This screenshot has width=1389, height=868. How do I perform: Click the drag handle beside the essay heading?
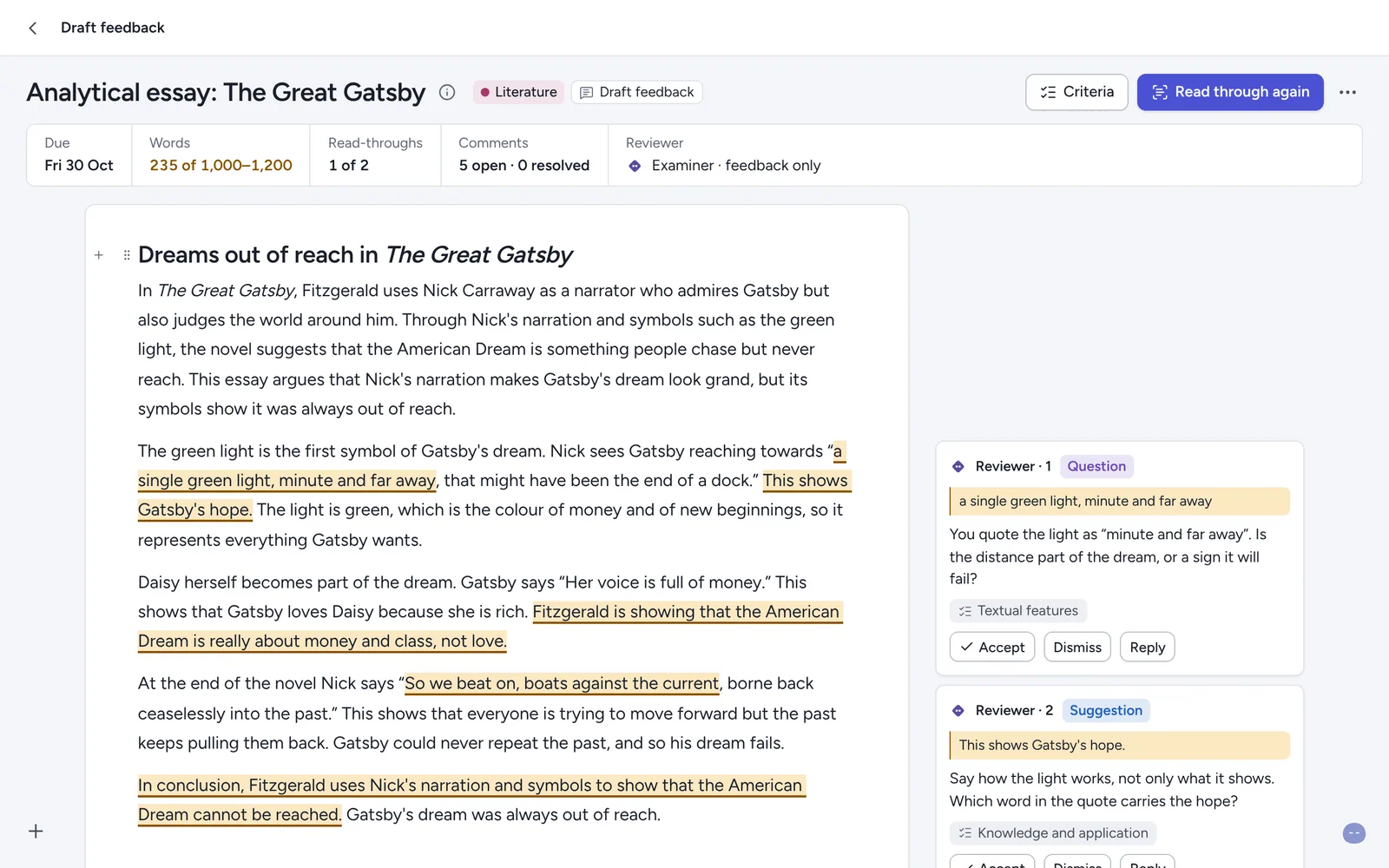[127, 255]
